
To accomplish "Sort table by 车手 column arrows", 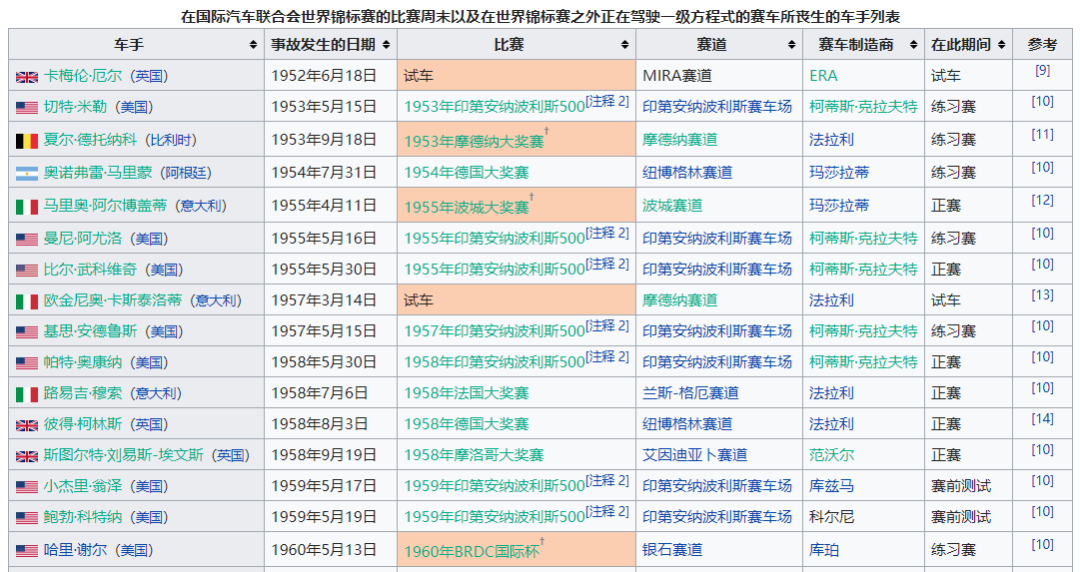I will point(253,45).
